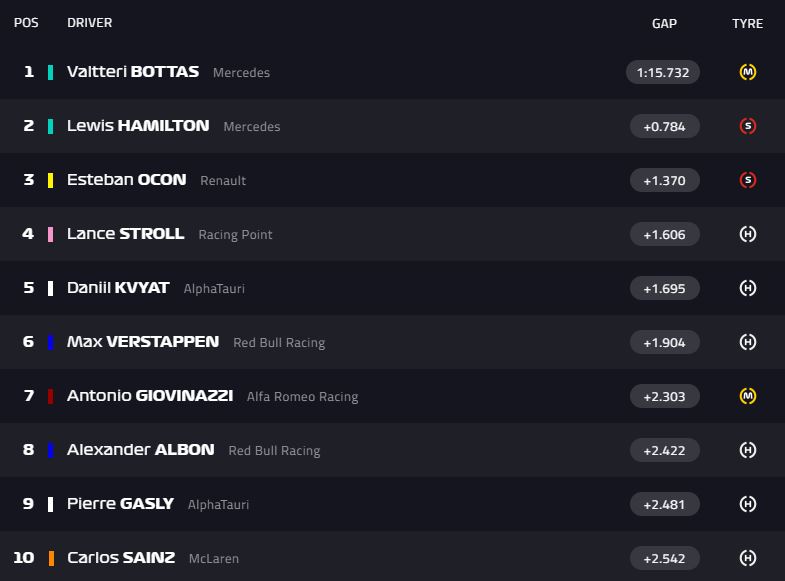Click Renault yellow team color bar
Viewport: 785px width, 581px height.
[x=50, y=180]
